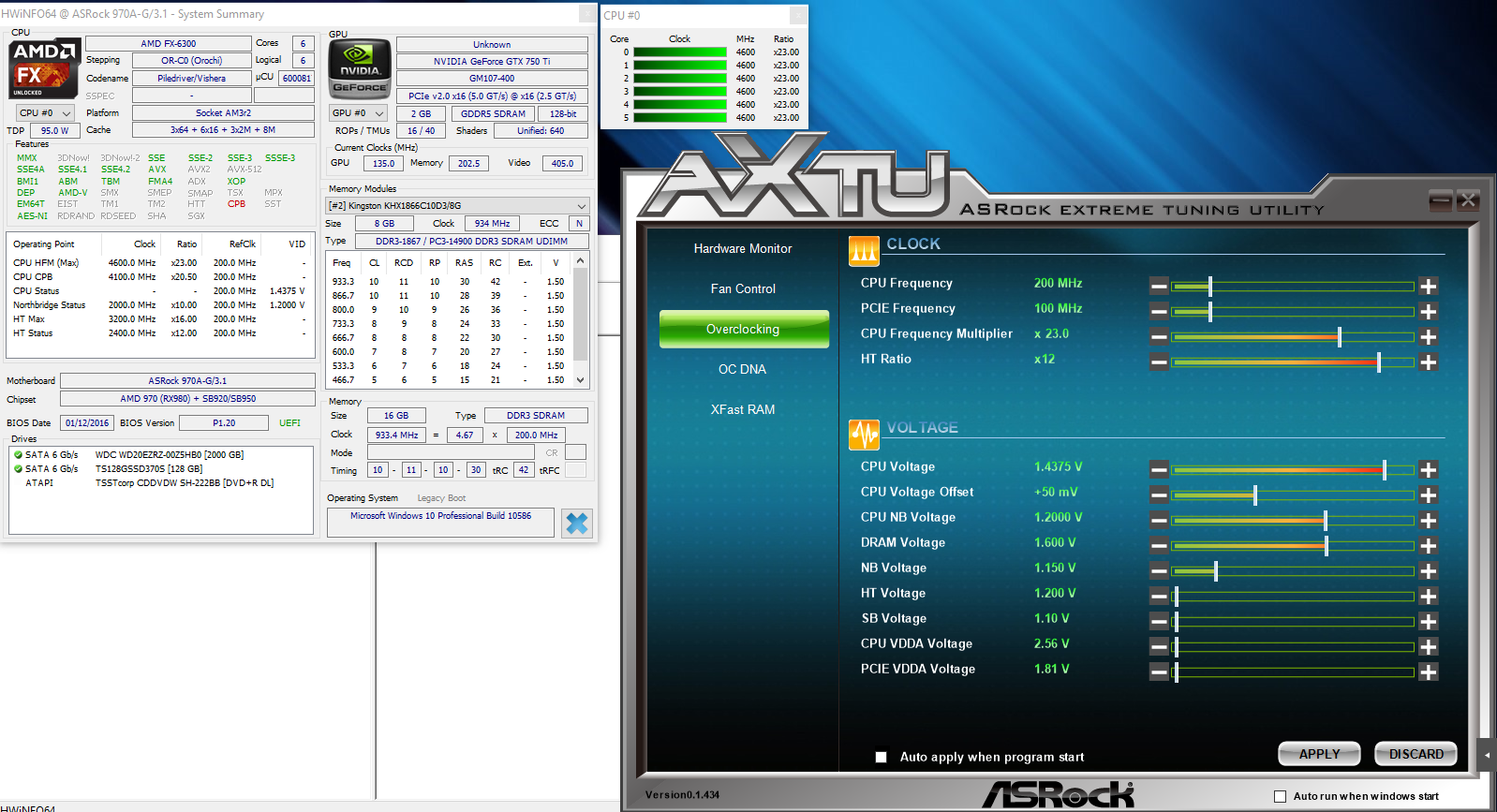Image resolution: width=1497 pixels, height=812 pixels.
Task: Decrease CPU Voltage Offset with minus
Action: coord(1159,495)
